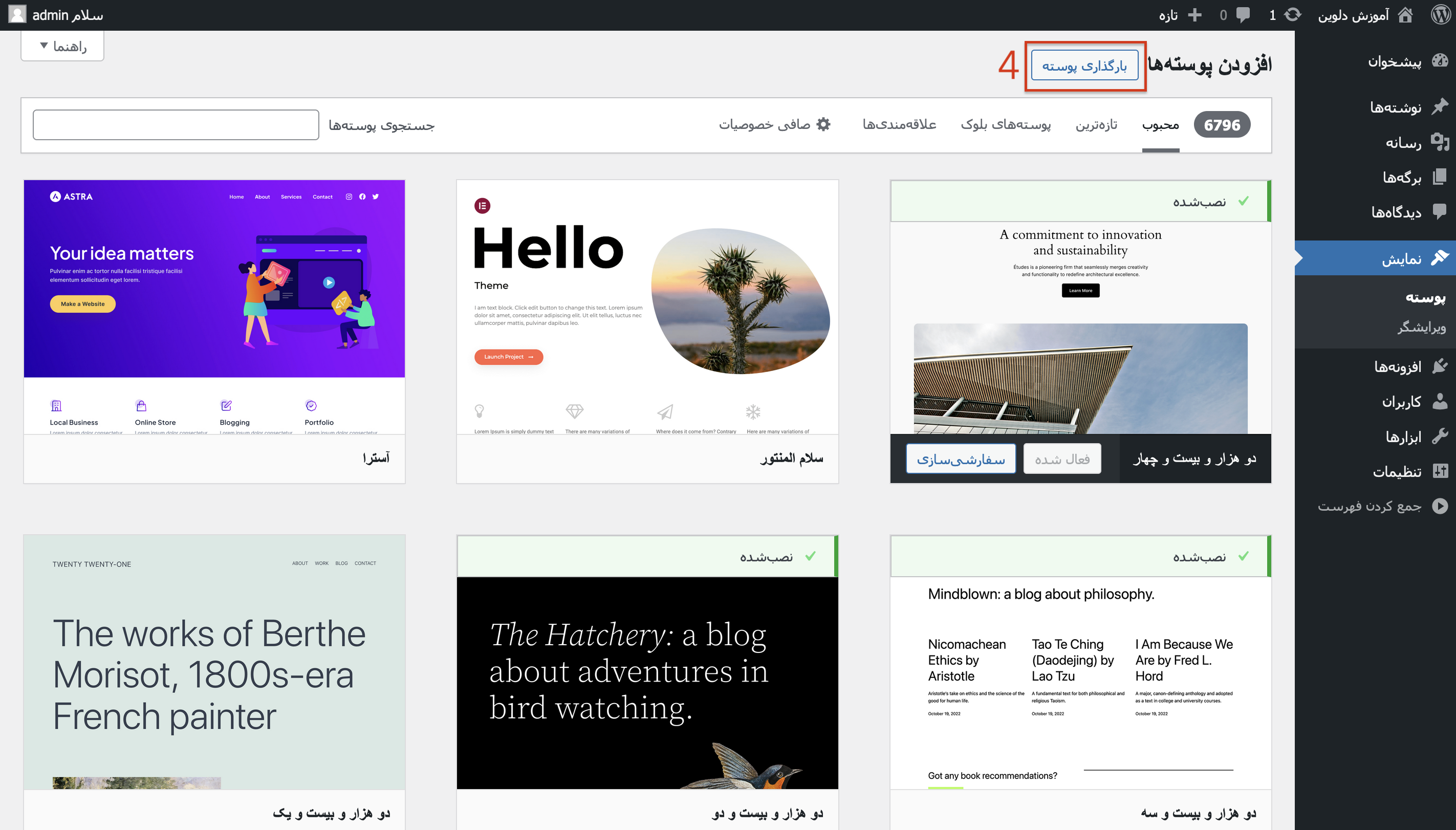The image size is (1456, 830).
Task: Click the آموزش دلوین site name link
Action: [1353, 15]
